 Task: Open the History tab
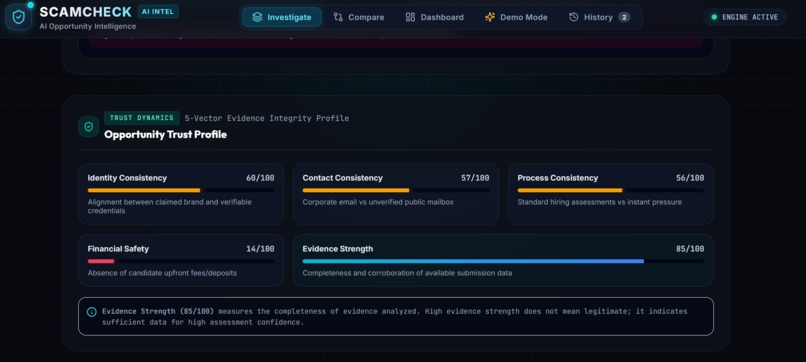pyautogui.click(x=599, y=17)
